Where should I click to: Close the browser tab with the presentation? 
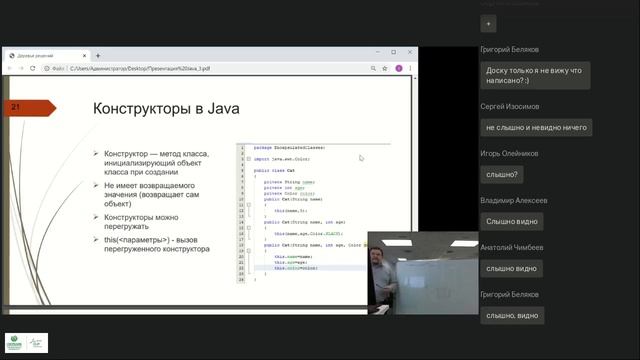(x=84, y=56)
